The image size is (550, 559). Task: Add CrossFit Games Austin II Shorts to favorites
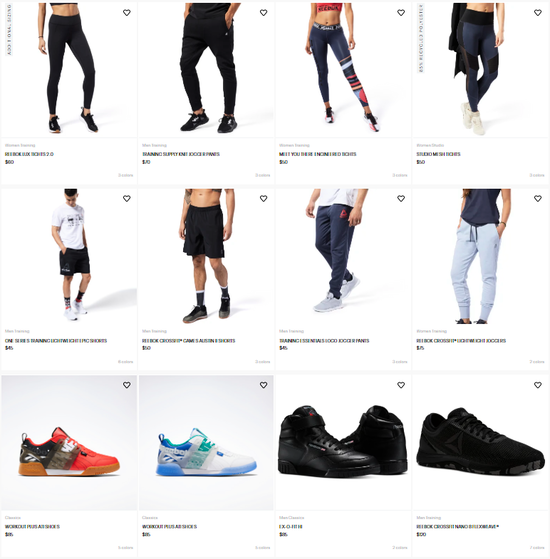tap(263, 198)
